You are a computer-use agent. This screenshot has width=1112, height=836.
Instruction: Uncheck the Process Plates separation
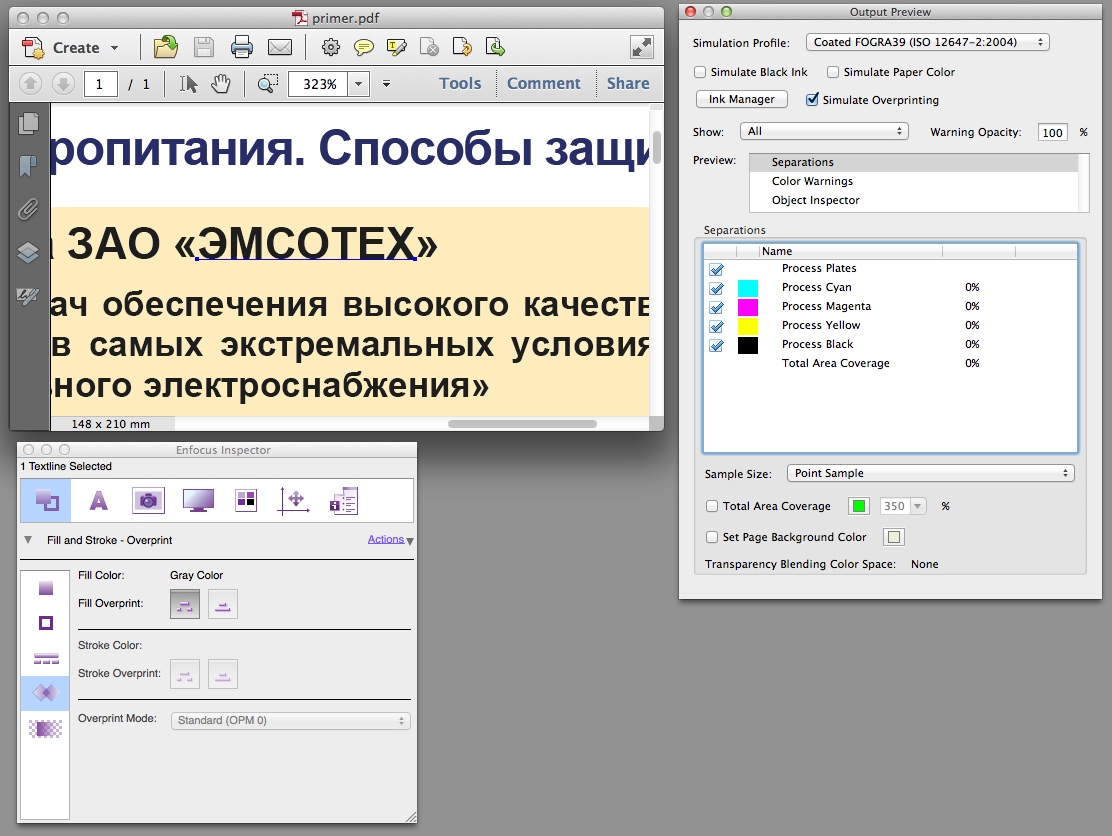pos(717,269)
